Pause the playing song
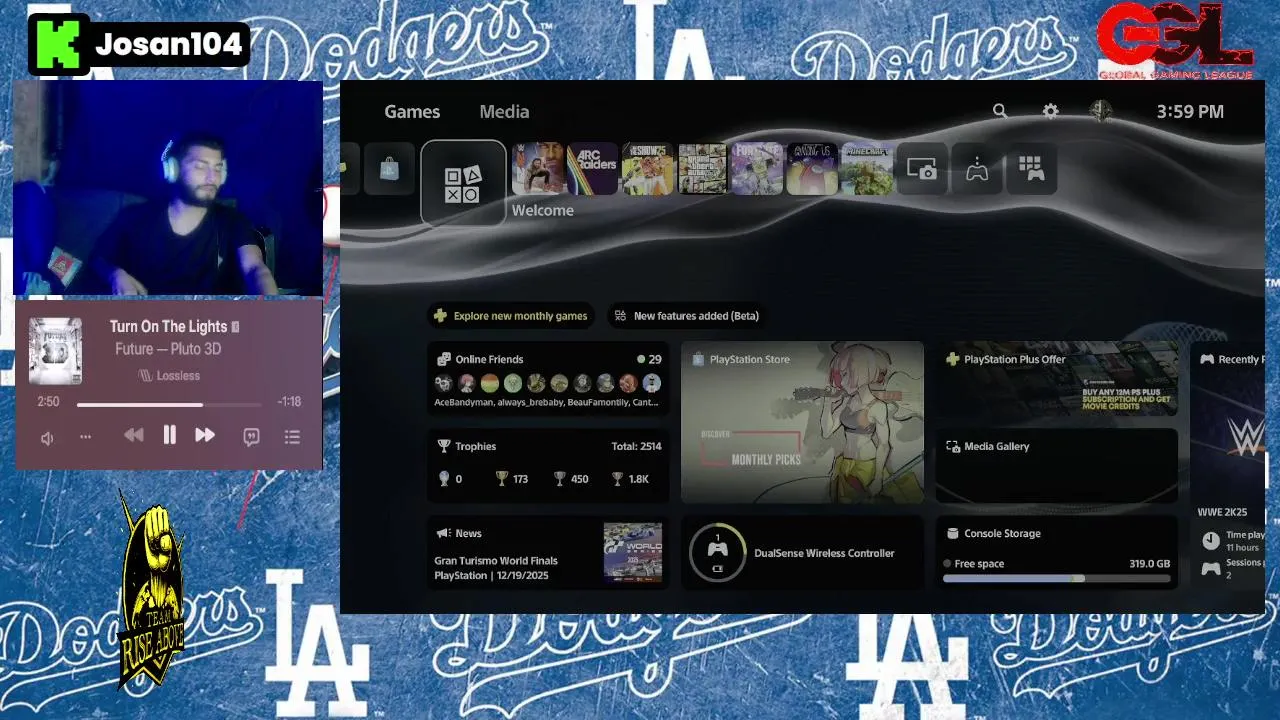The height and width of the screenshot is (720, 1280). (x=169, y=435)
